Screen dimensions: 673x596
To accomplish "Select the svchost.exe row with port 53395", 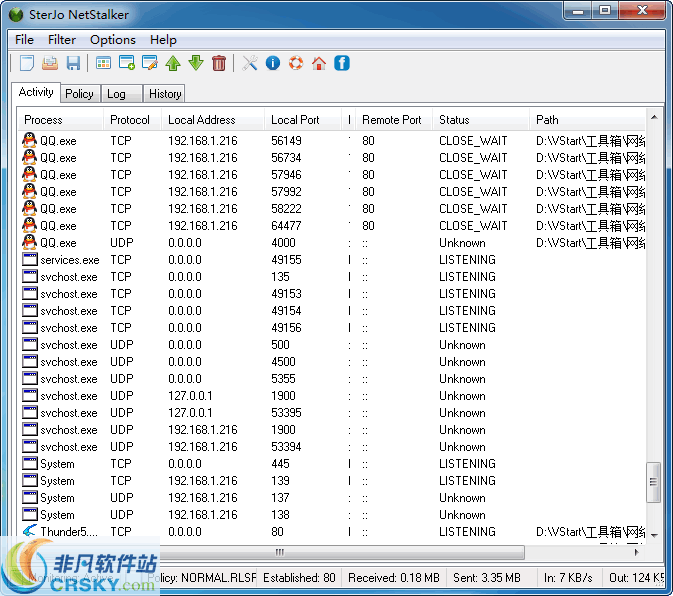I will [332, 412].
